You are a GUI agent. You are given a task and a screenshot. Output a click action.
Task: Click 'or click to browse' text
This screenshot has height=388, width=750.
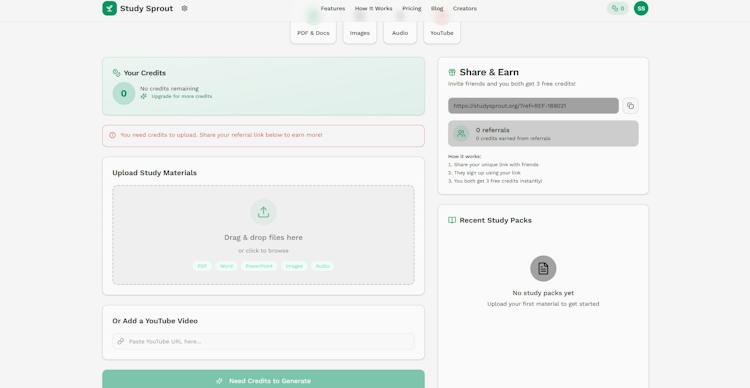[x=264, y=251]
